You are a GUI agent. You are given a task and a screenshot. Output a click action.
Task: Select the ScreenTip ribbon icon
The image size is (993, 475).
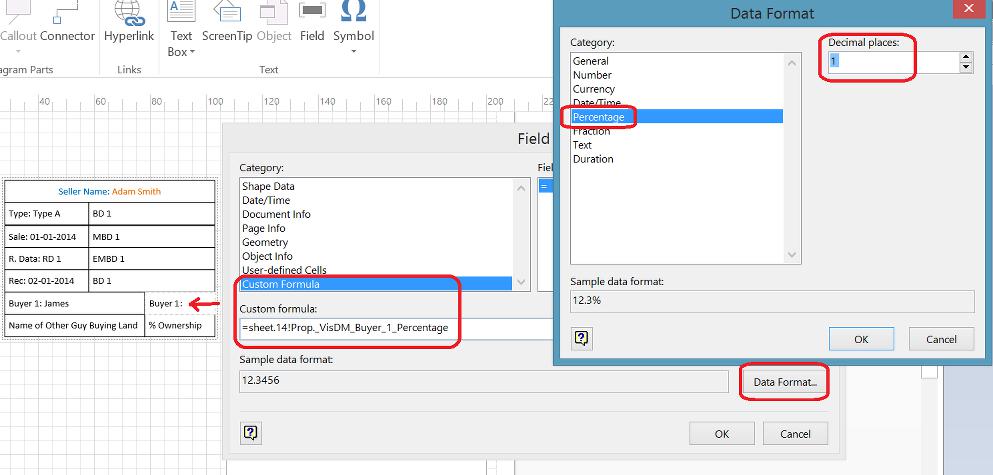click(x=227, y=12)
